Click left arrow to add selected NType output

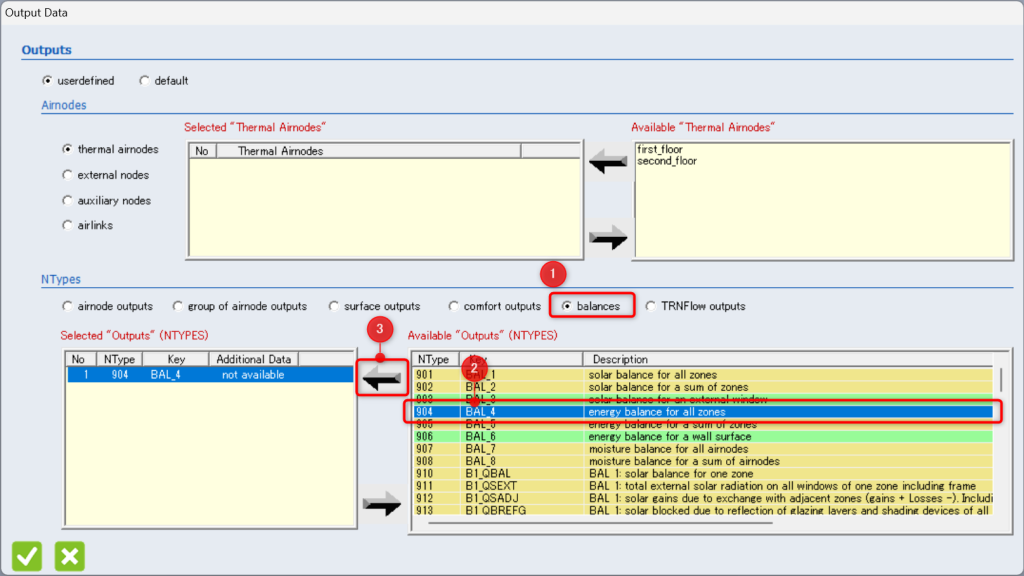point(382,377)
